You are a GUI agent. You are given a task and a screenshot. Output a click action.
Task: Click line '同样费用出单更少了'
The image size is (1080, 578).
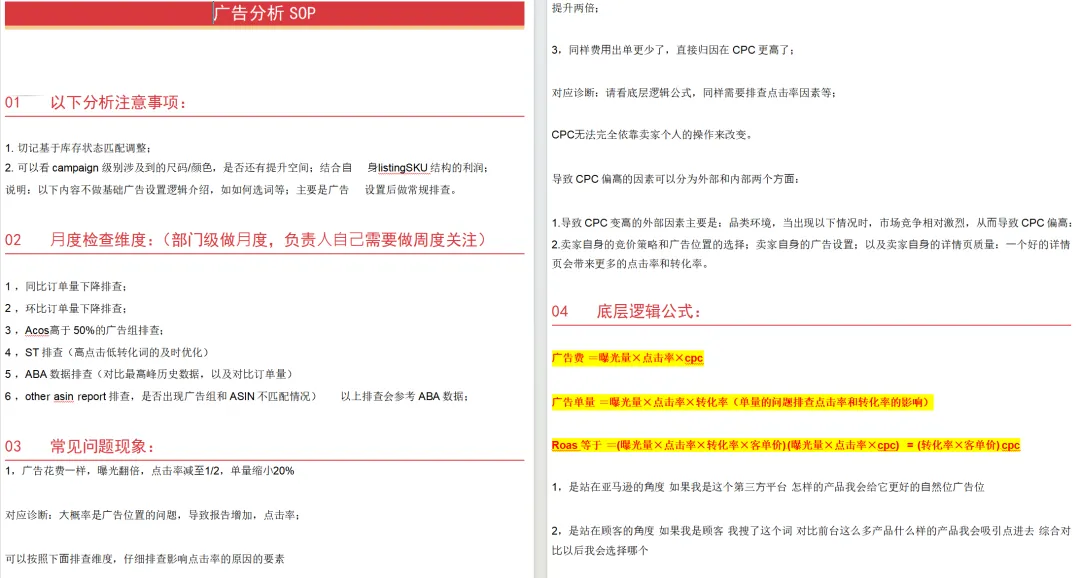coord(674,50)
